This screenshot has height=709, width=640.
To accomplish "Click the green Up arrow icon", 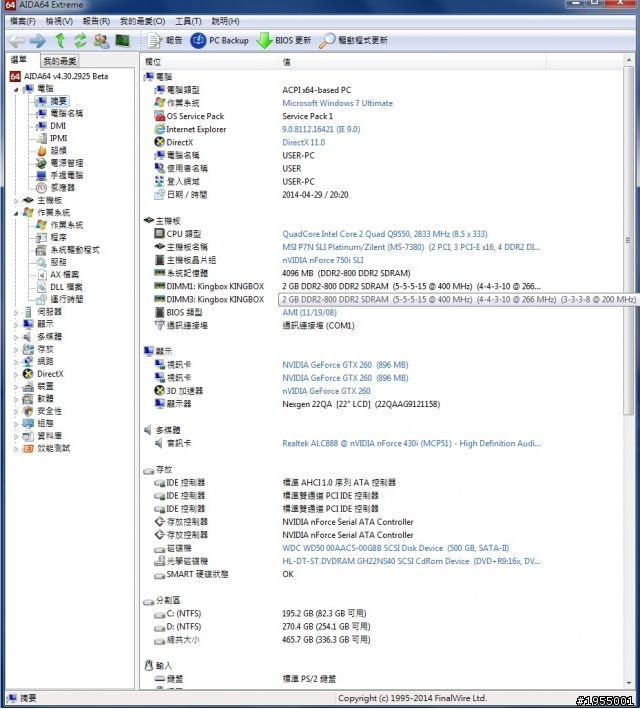I will click(60, 41).
